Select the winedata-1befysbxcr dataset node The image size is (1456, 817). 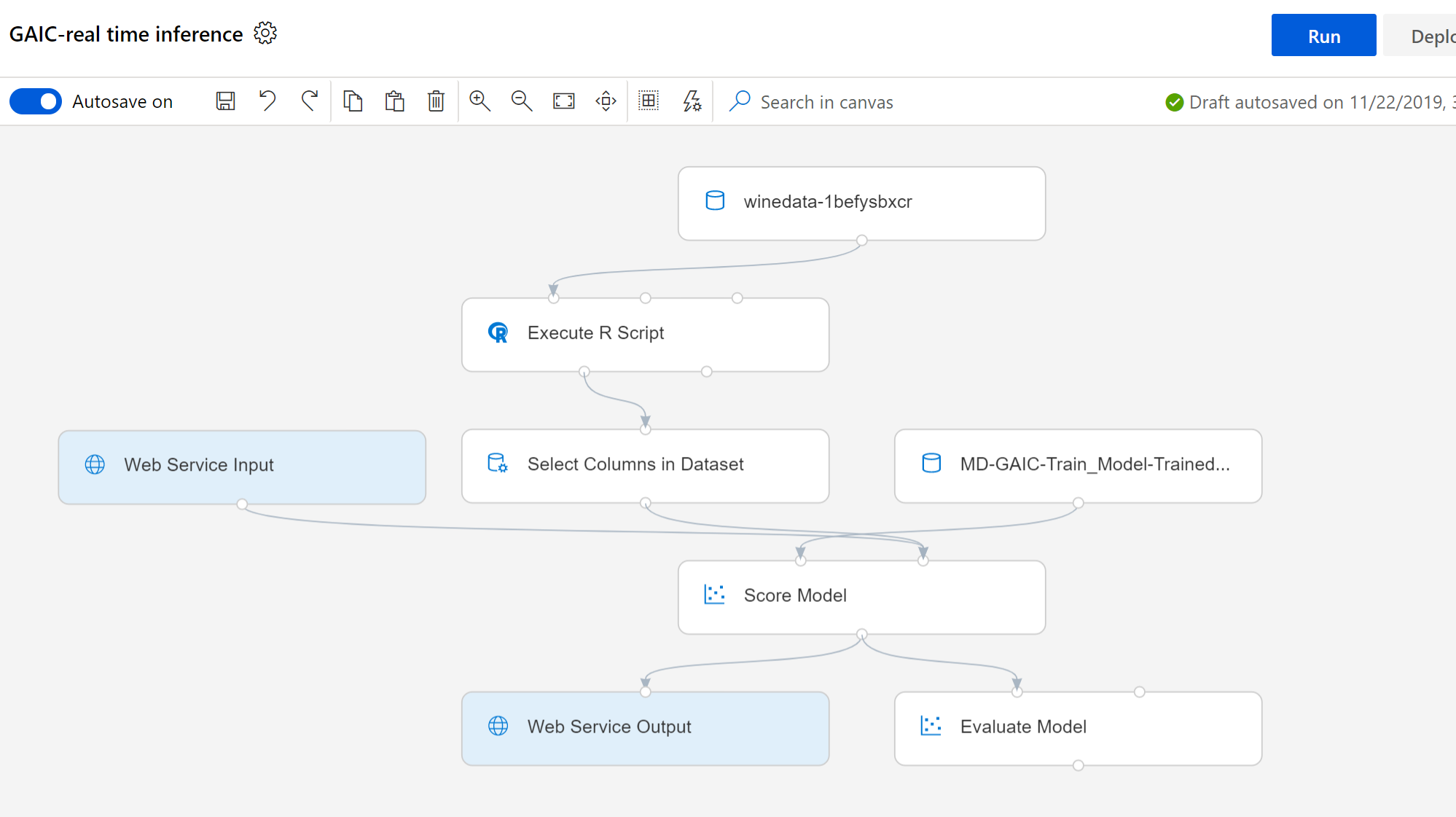[x=861, y=203]
